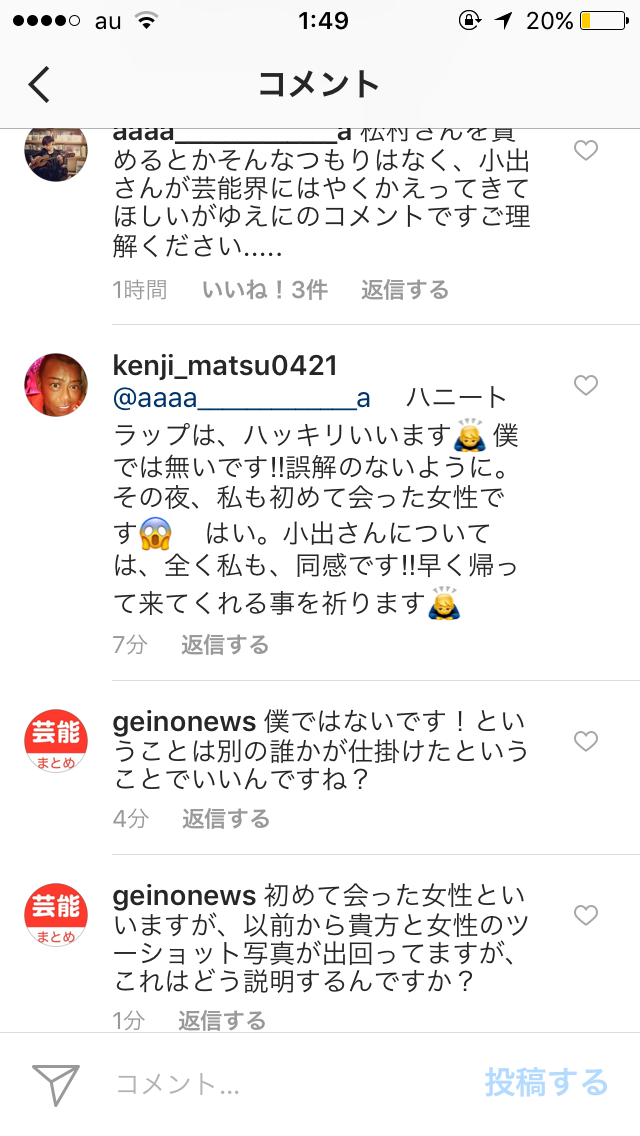Tap 返信する under 4分 geinonews comment

225,819
